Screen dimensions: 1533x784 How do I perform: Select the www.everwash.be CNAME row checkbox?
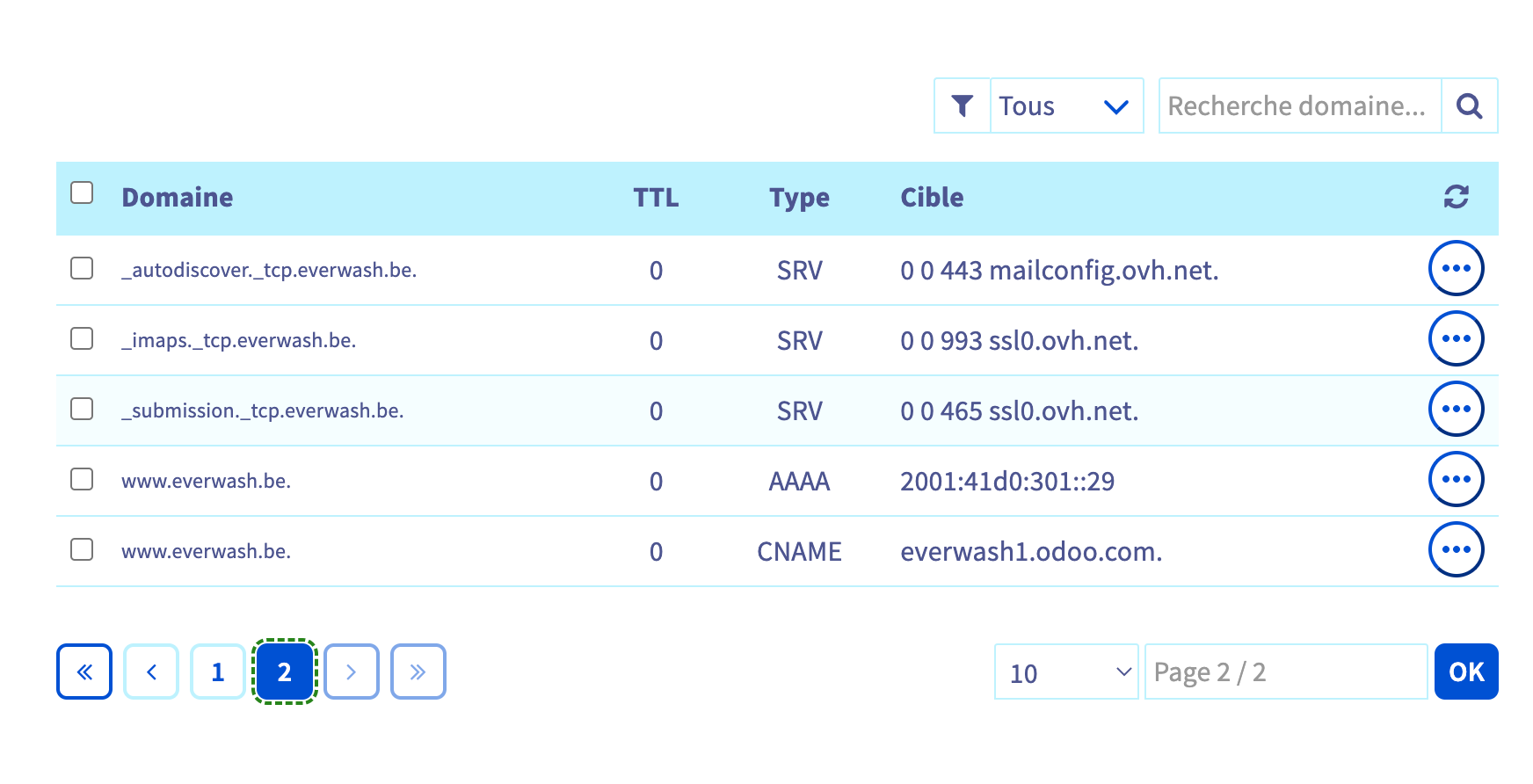(x=82, y=549)
